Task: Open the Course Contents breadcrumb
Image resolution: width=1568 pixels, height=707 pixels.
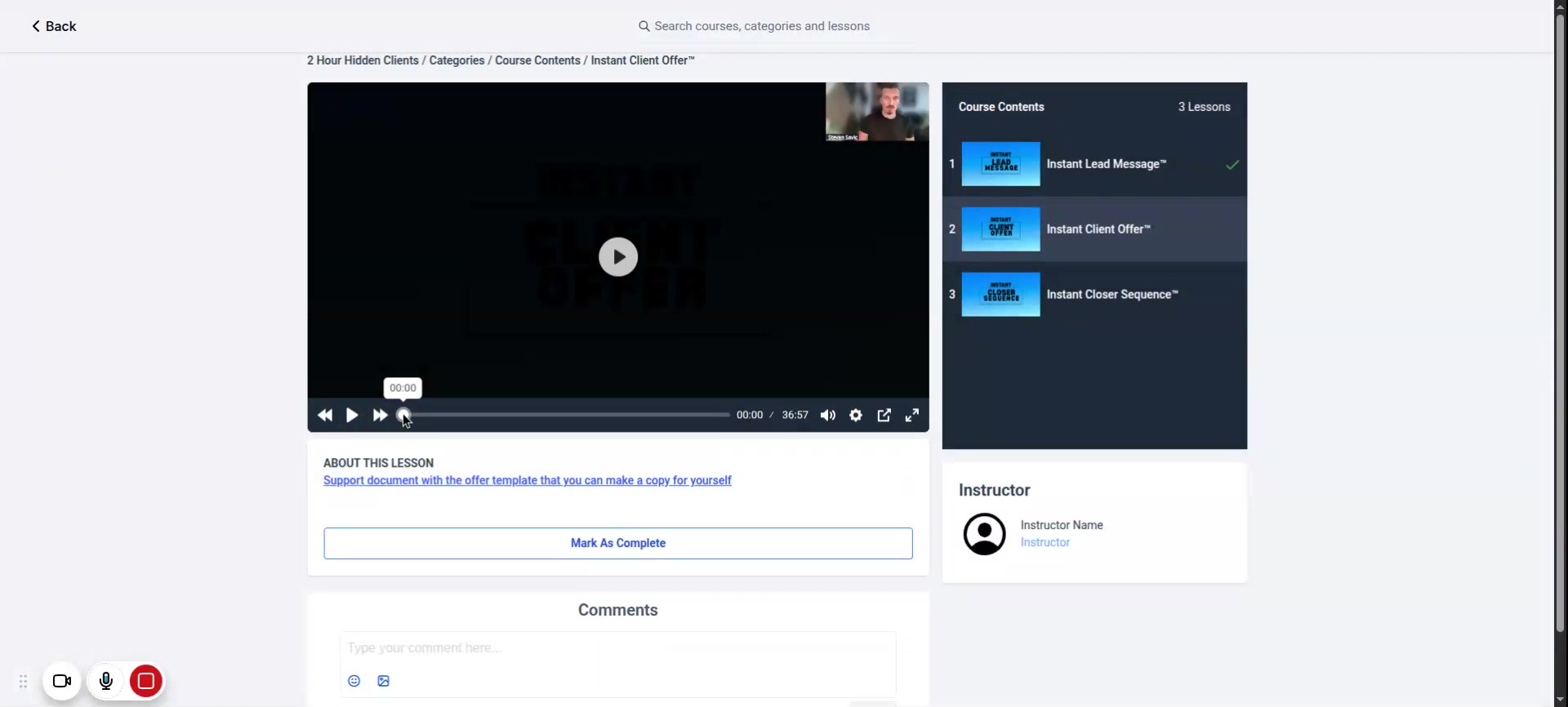Action: pyautogui.click(x=537, y=60)
